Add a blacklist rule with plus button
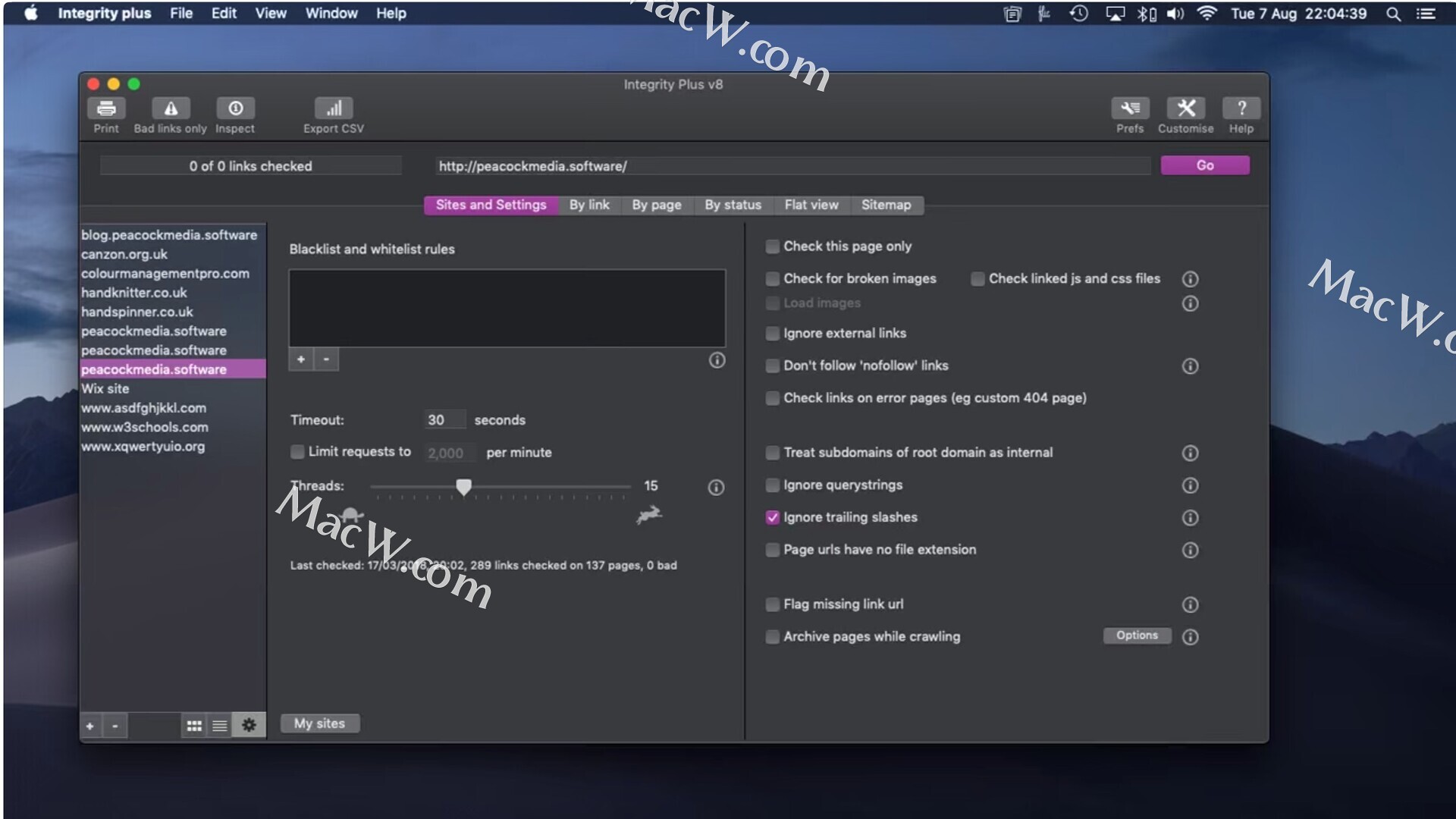 (x=301, y=359)
